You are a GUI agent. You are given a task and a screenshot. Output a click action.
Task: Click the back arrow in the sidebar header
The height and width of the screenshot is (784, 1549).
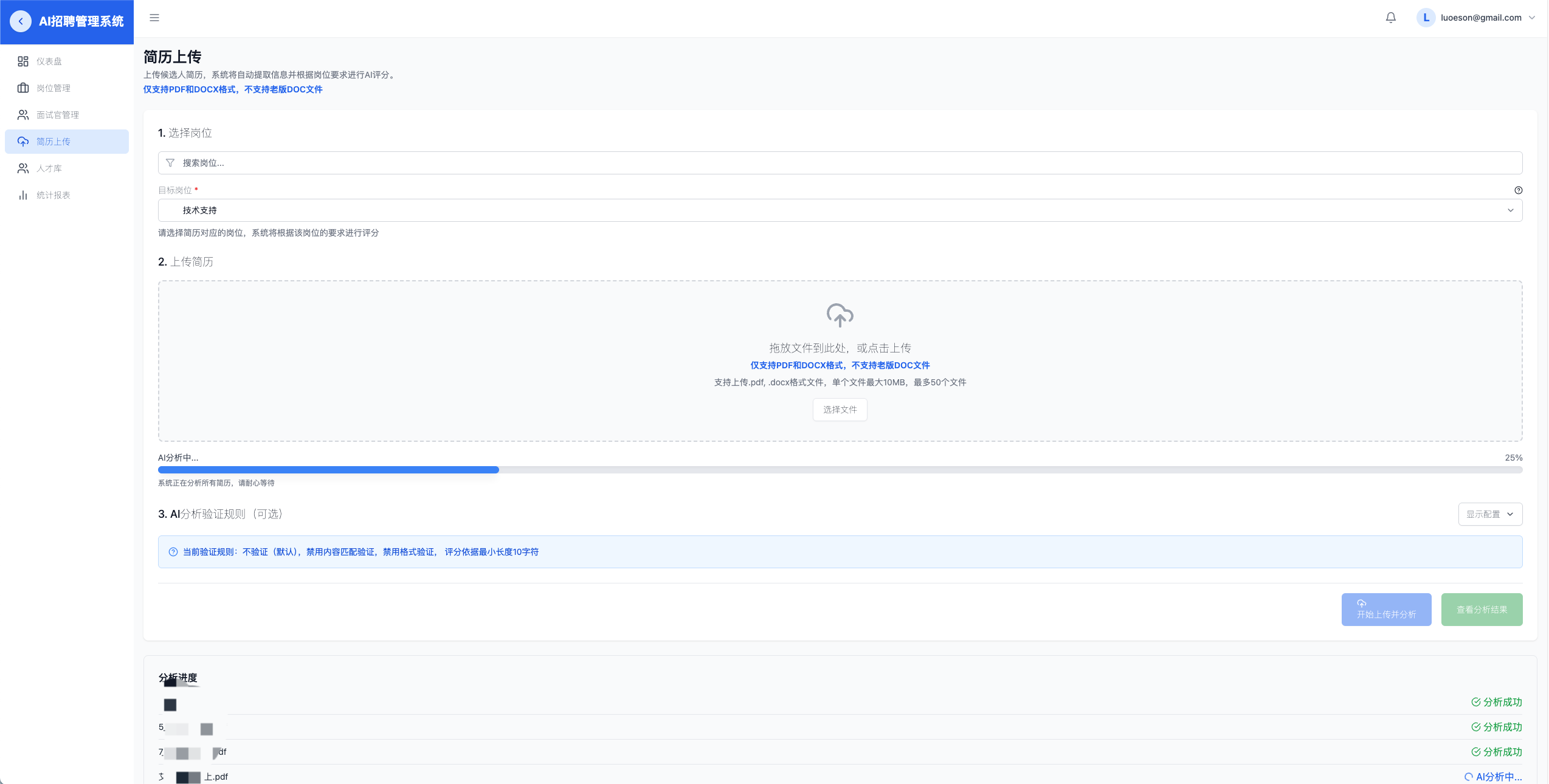coord(21,21)
